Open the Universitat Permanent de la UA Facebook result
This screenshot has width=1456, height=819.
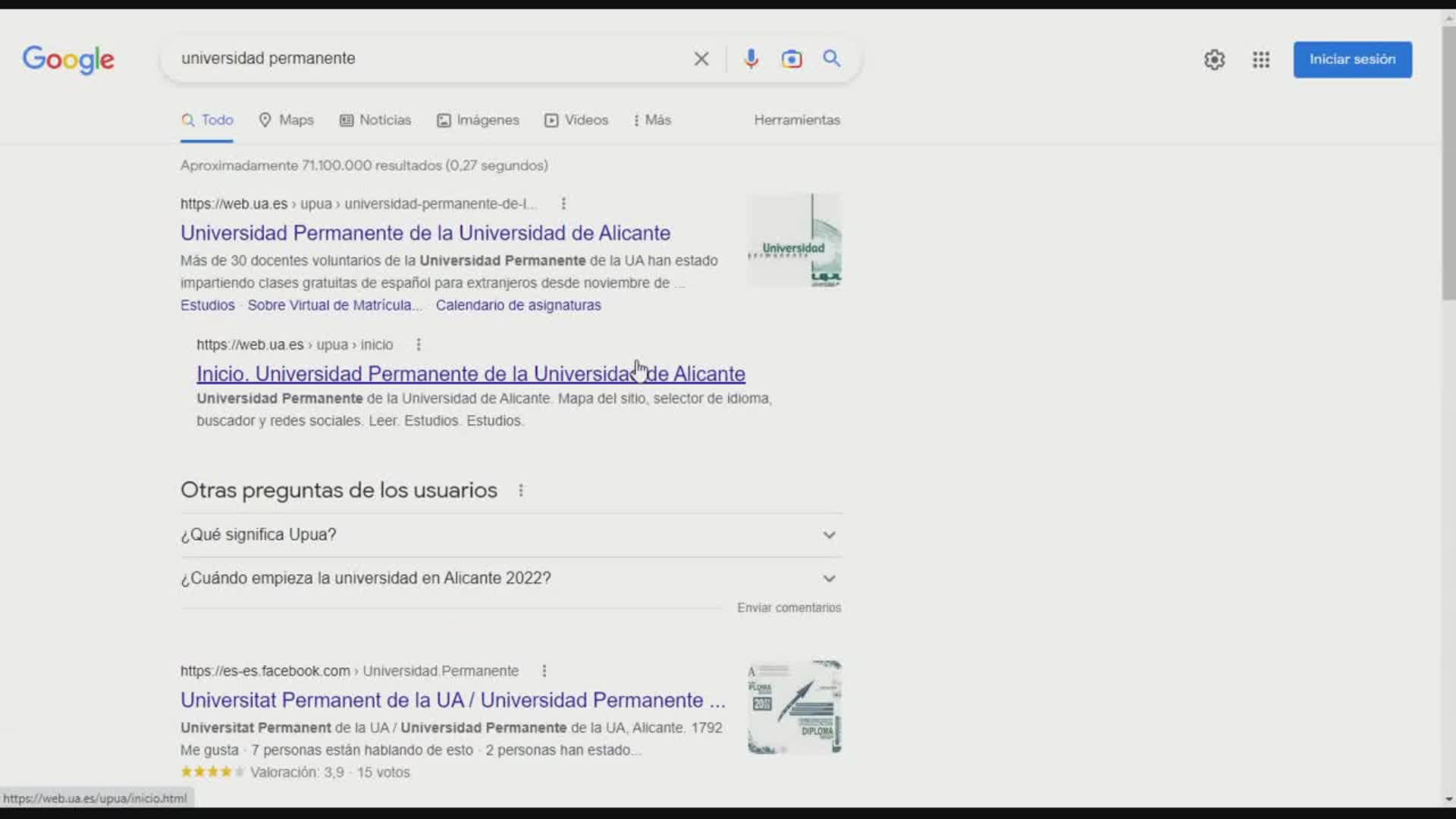click(453, 700)
